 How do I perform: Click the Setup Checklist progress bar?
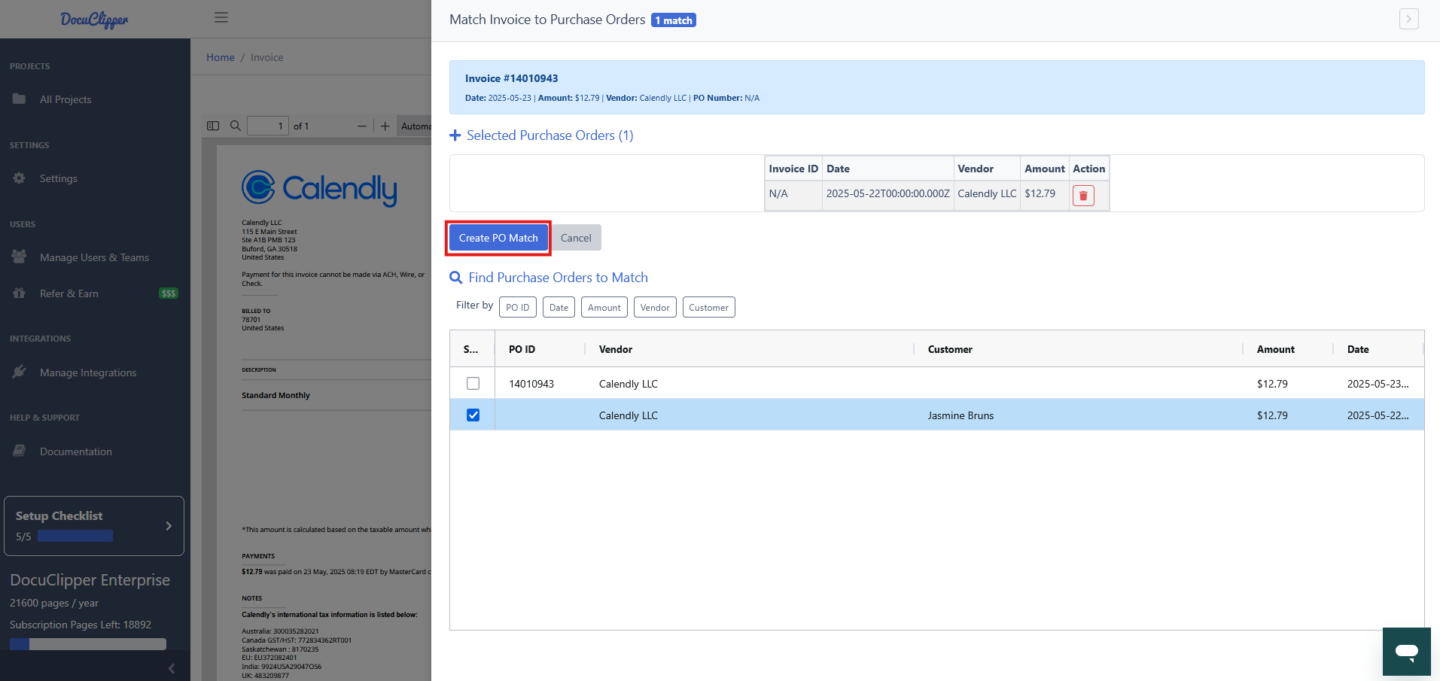tap(75, 536)
